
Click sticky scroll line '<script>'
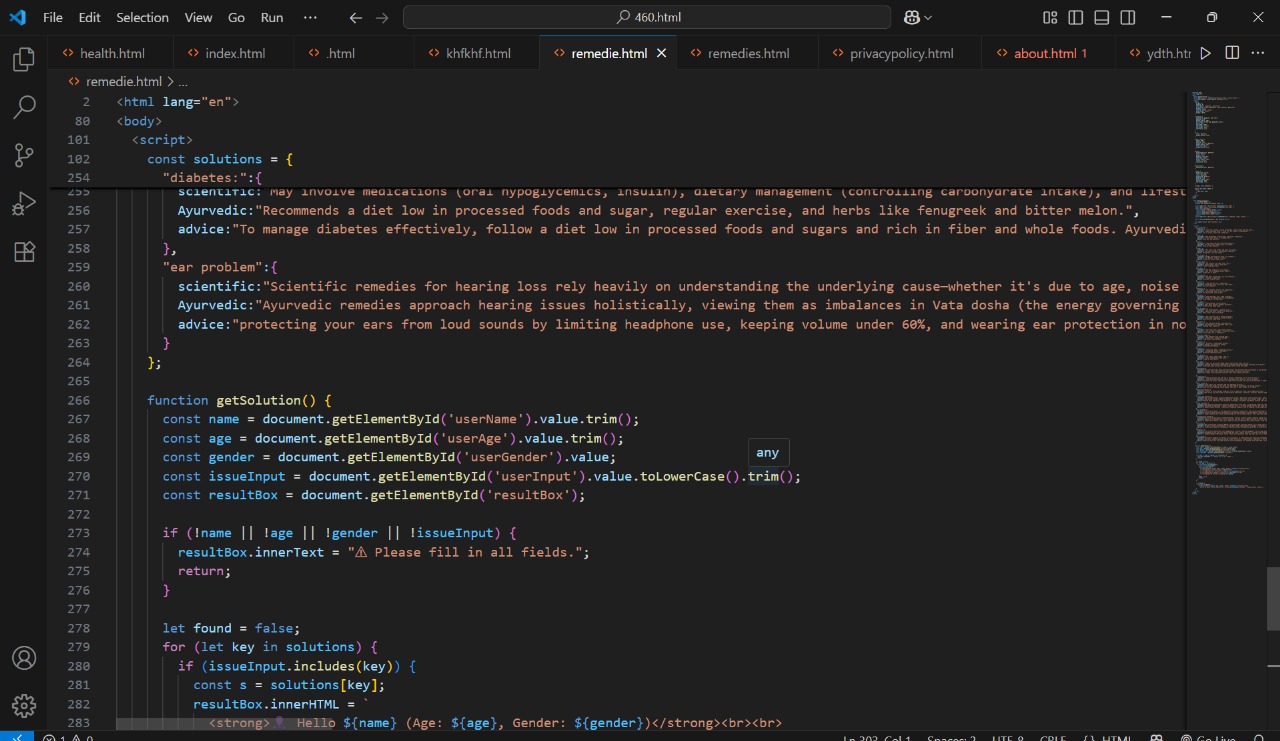[x=162, y=140]
